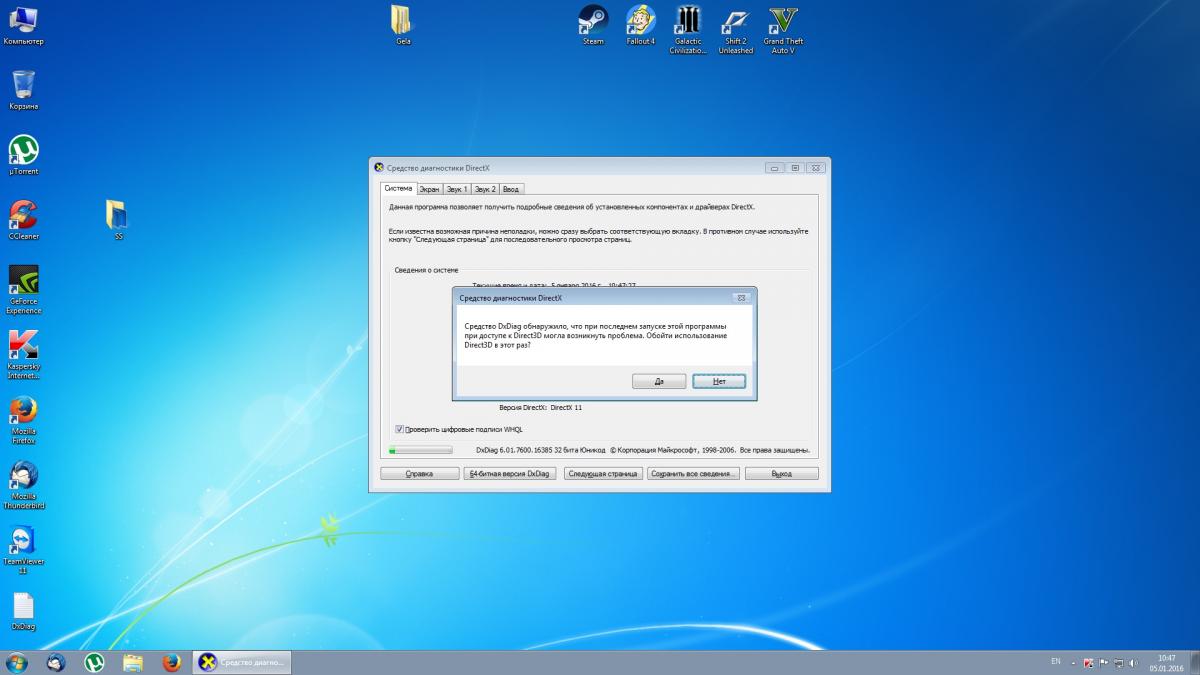Switch to the Звук 1 tab

coord(457,189)
